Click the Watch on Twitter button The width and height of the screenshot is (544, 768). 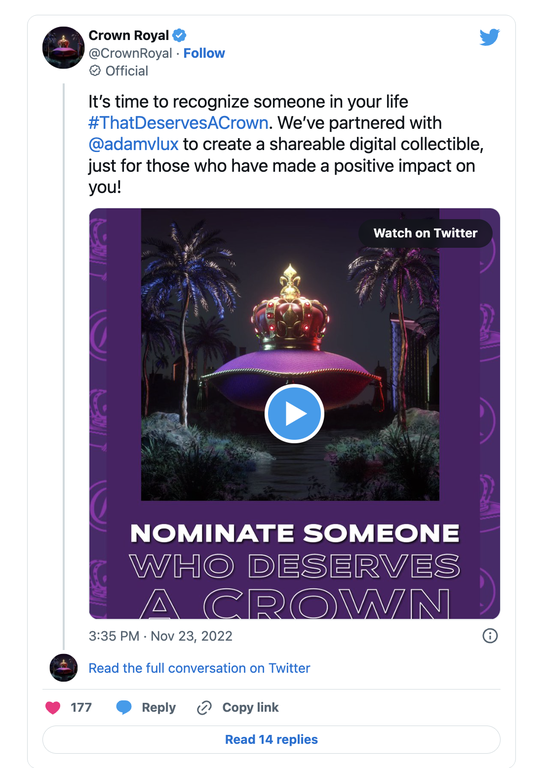tap(425, 233)
